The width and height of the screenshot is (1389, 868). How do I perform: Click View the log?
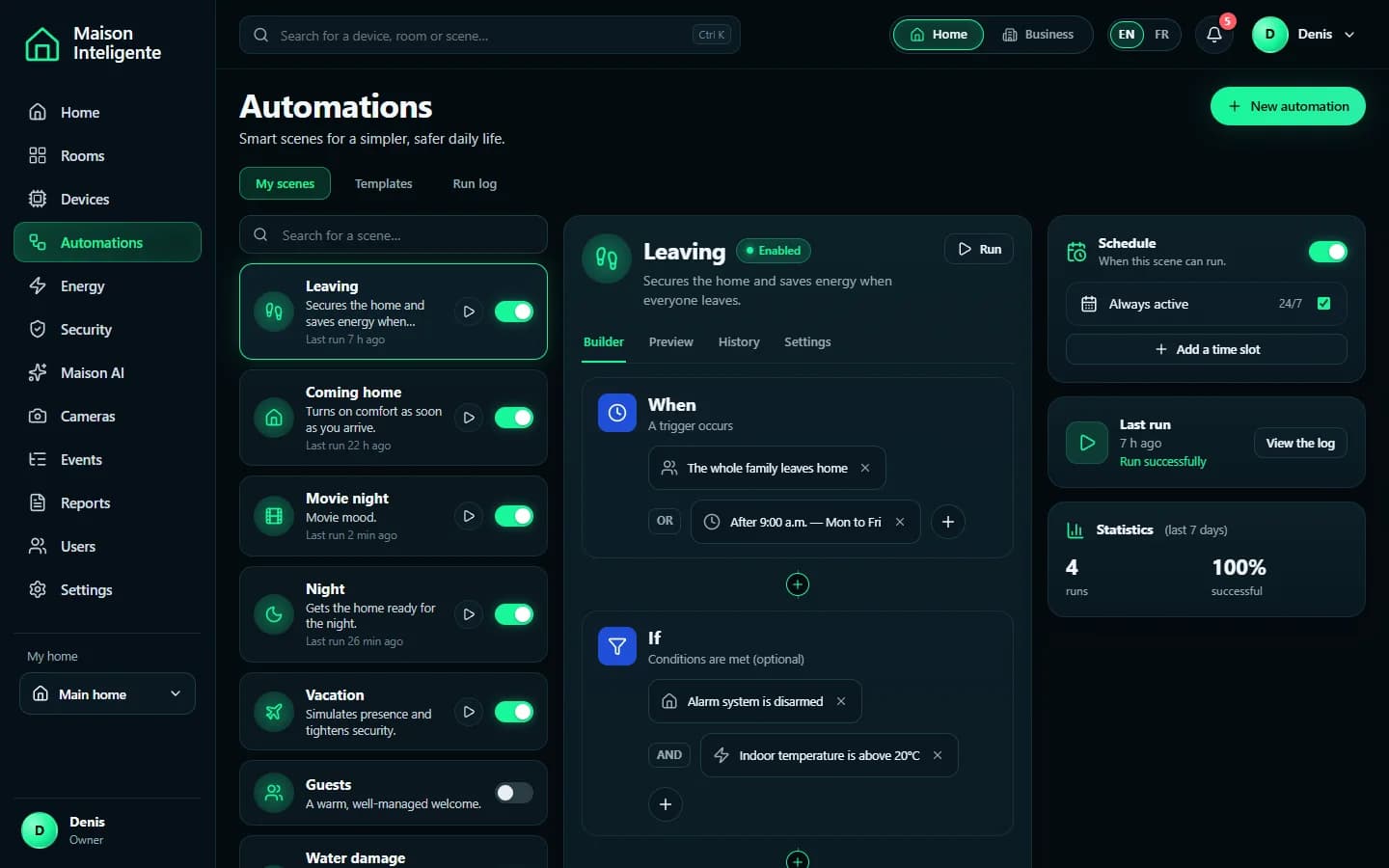pos(1300,443)
